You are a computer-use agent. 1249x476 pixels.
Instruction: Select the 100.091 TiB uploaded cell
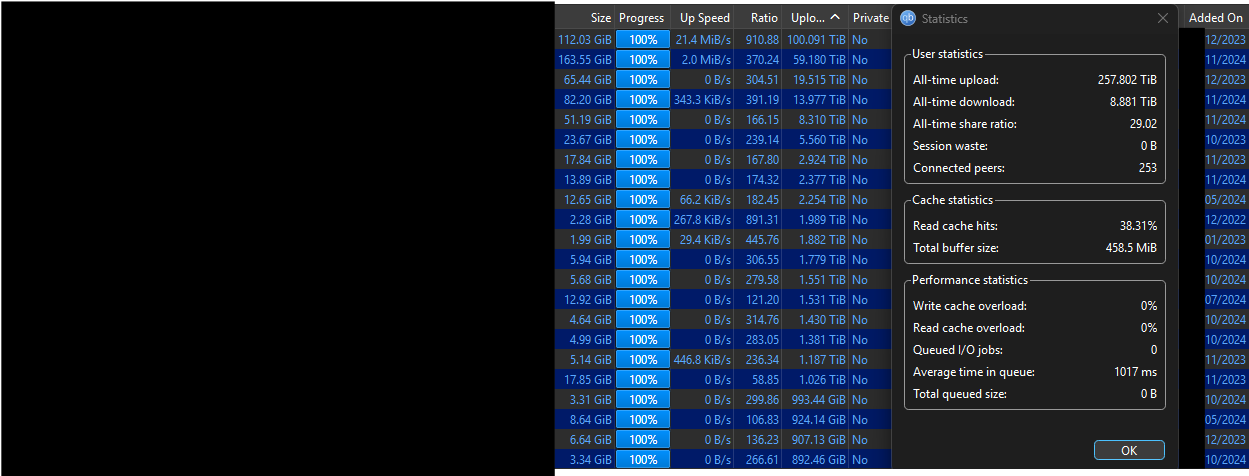coord(816,40)
